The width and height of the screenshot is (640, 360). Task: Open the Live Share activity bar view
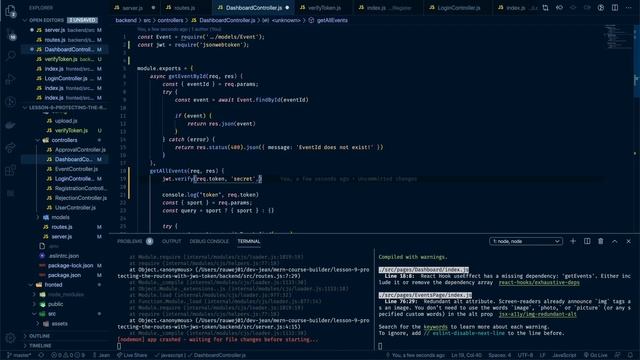[11, 147]
